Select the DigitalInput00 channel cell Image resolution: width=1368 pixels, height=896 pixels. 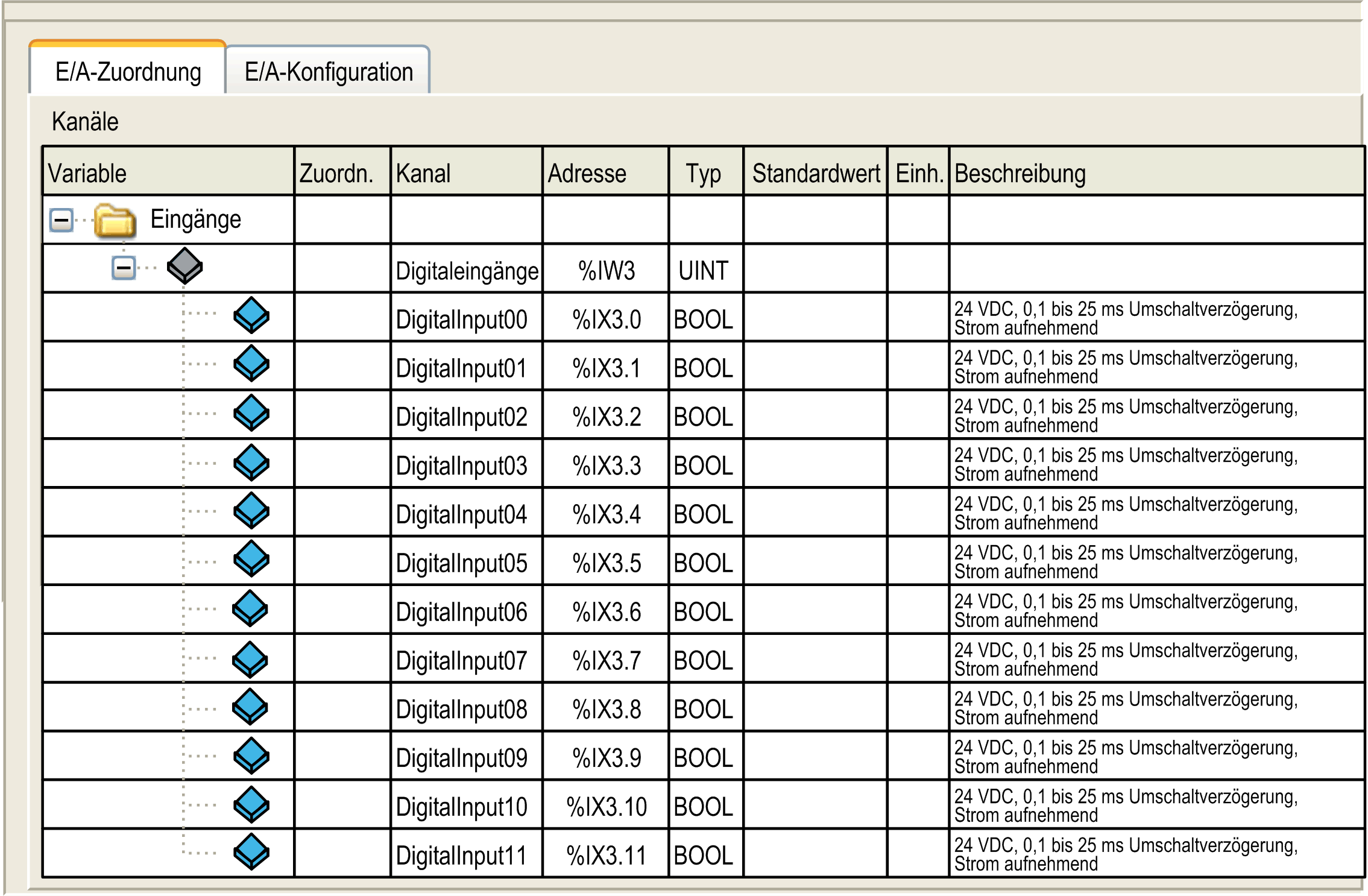467,317
